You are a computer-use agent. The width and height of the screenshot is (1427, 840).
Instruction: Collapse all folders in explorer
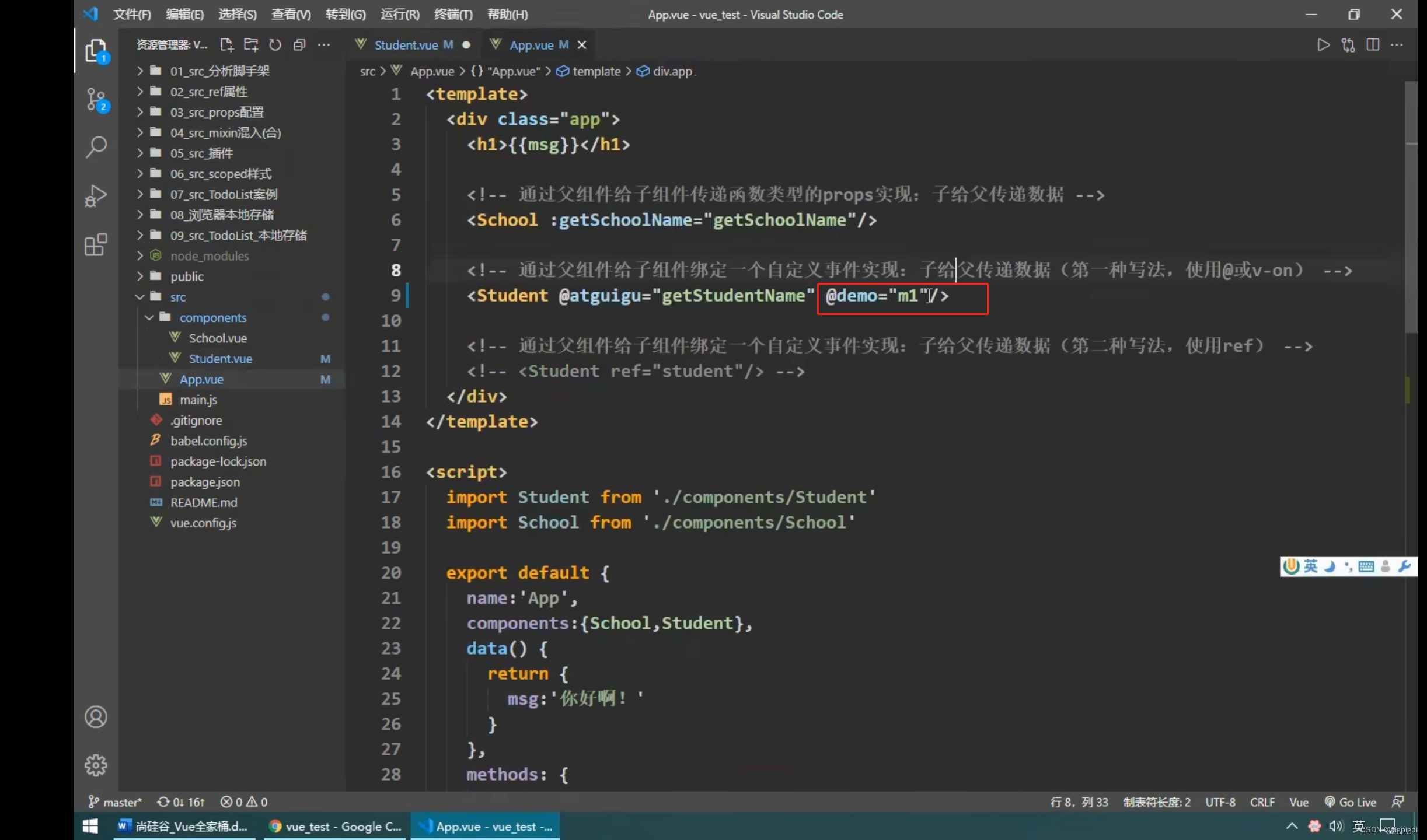point(299,45)
